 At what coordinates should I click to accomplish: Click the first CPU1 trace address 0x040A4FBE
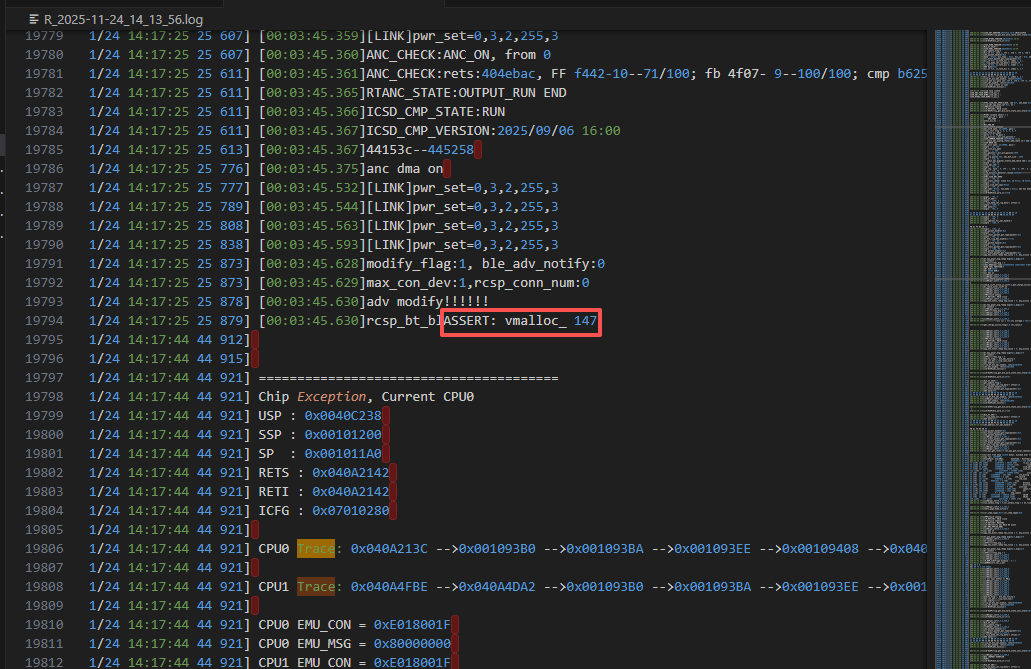(x=389, y=587)
